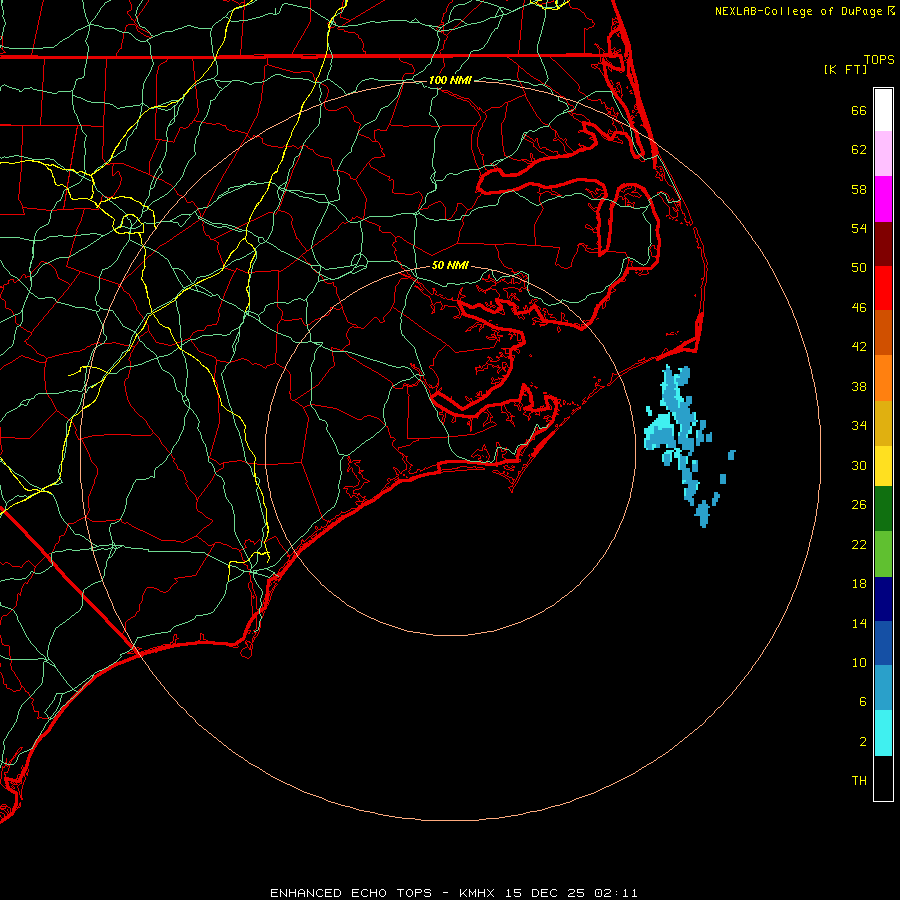Screen dimensions: 900x900
Task: Click the 22 legend value label
Action: 859,544
